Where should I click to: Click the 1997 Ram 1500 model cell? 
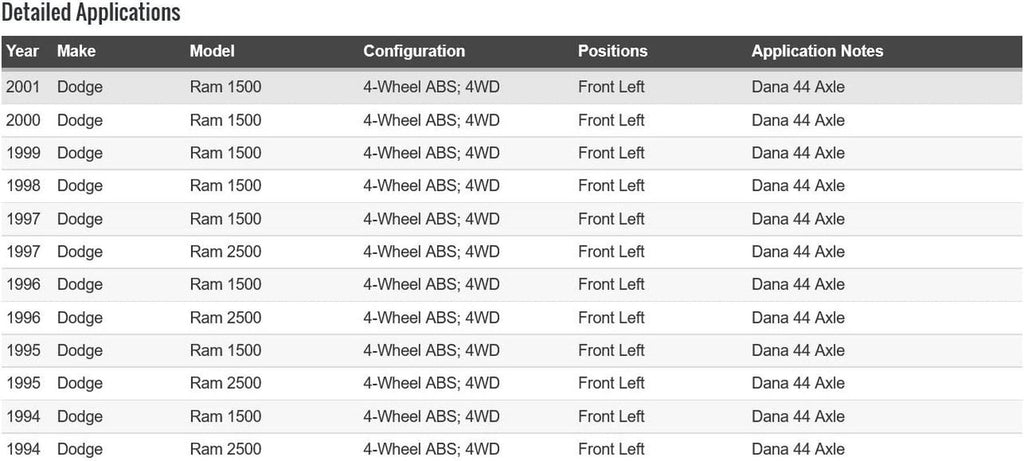[x=225, y=219]
